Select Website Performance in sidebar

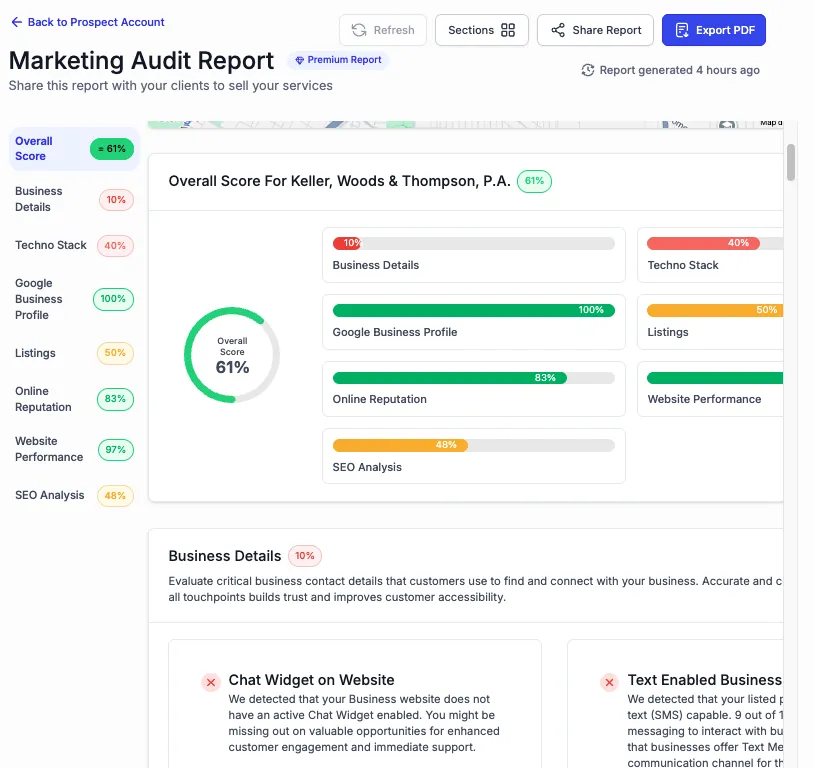(74, 449)
